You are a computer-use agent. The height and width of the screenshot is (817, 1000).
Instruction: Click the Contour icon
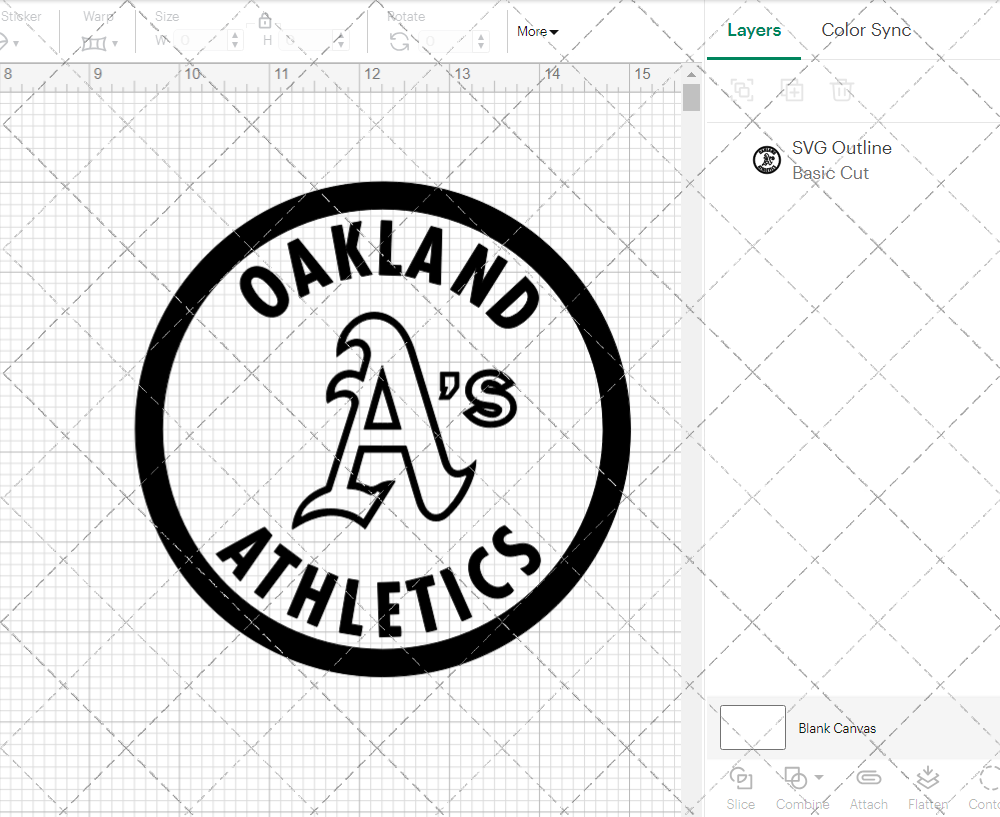[986, 779]
